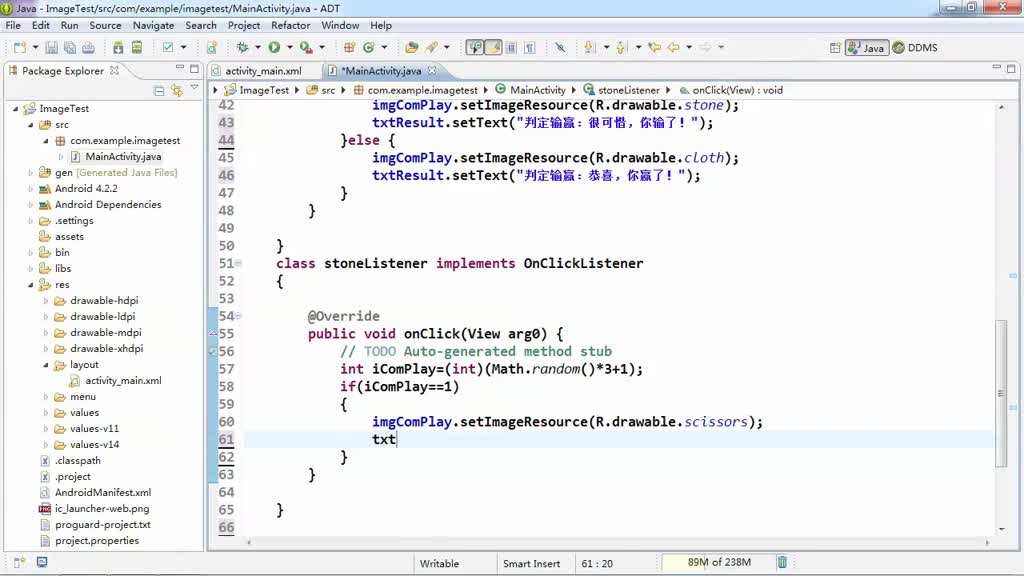This screenshot has width=1024, height=576.
Task: Maximize the editor area panel
Action: click(1011, 68)
